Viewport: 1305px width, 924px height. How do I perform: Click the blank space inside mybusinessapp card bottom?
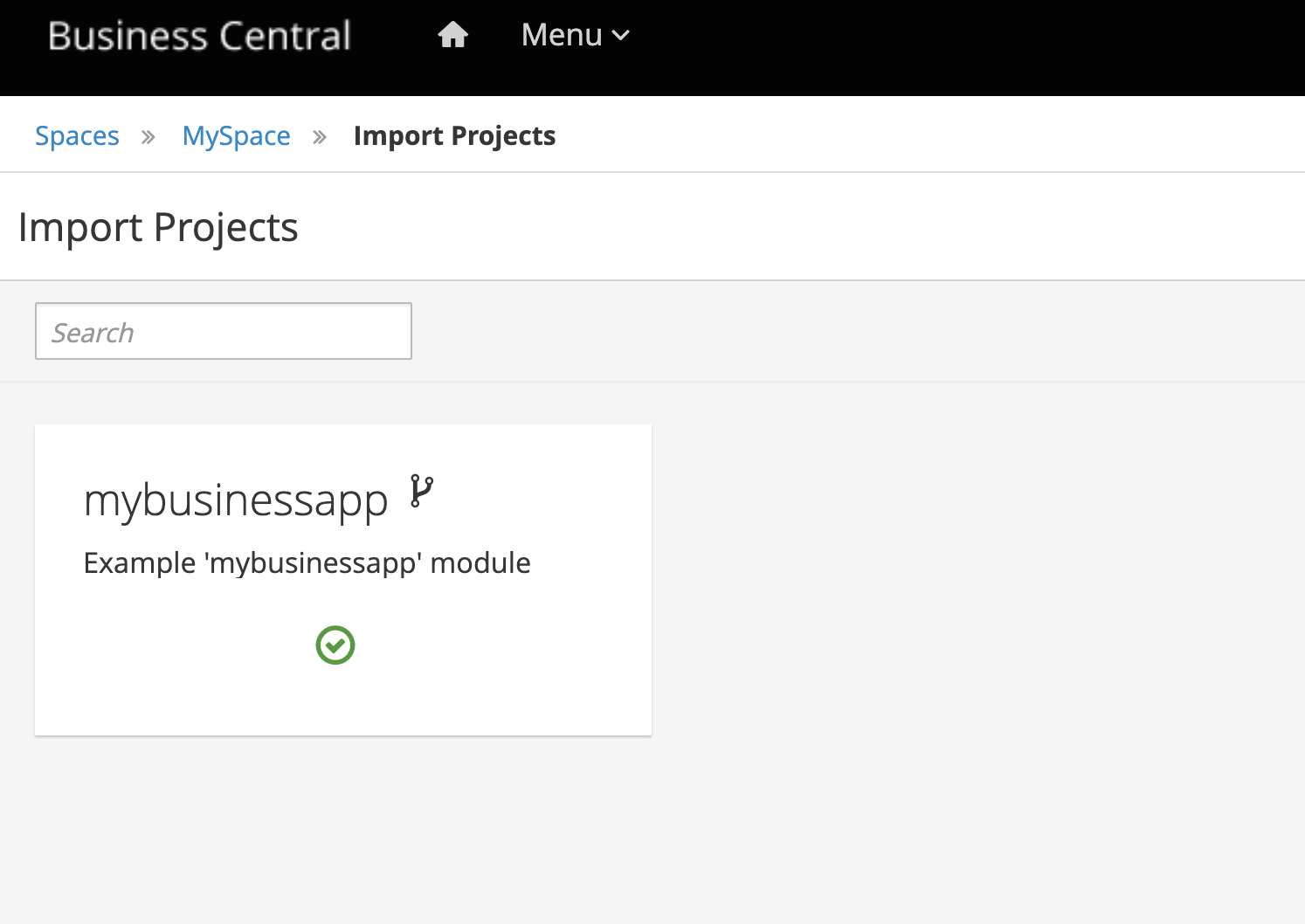click(x=343, y=703)
